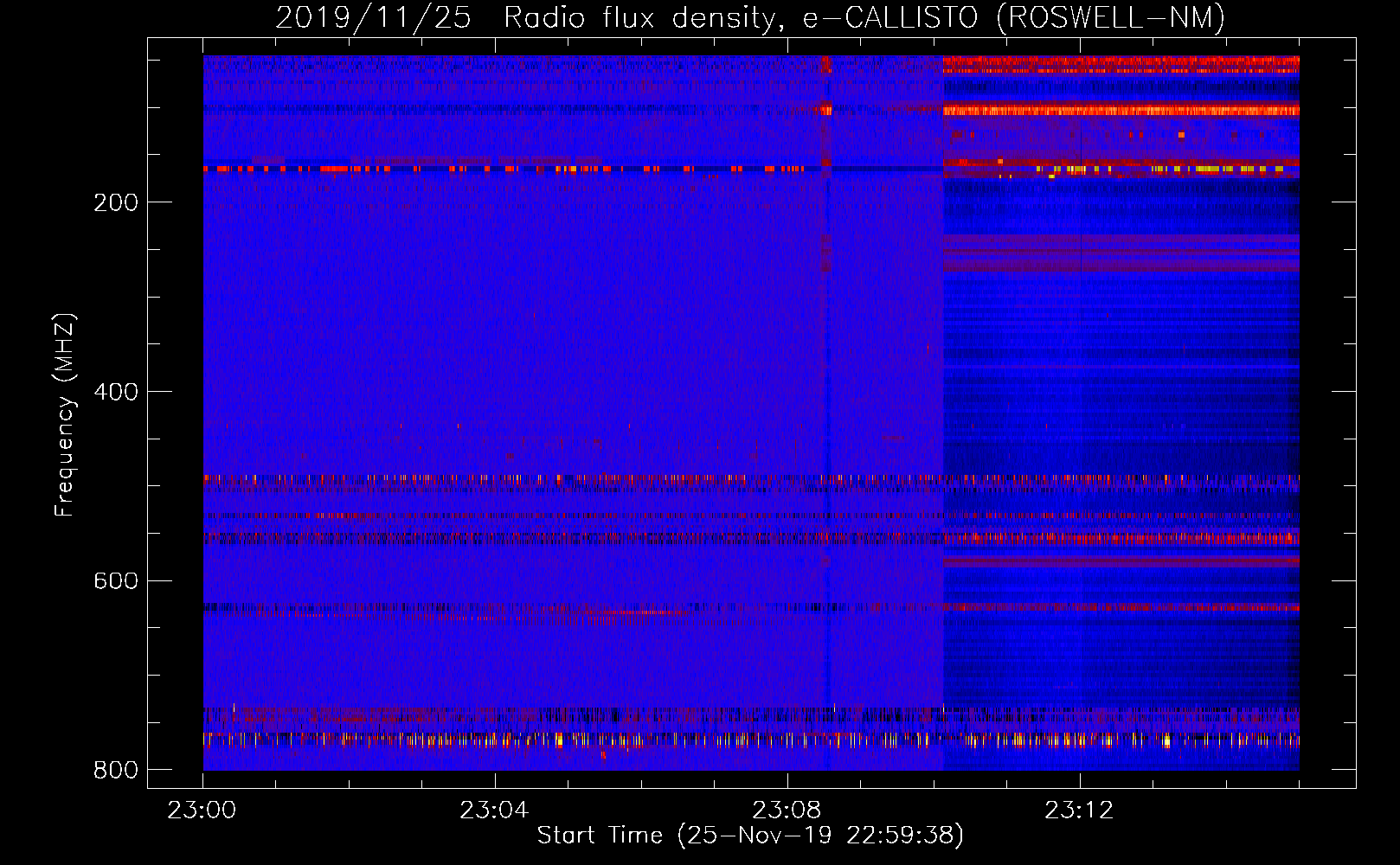Click the 23:08 time tick label
This screenshot has width=1400, height=865.
click(x=787, y=811)
